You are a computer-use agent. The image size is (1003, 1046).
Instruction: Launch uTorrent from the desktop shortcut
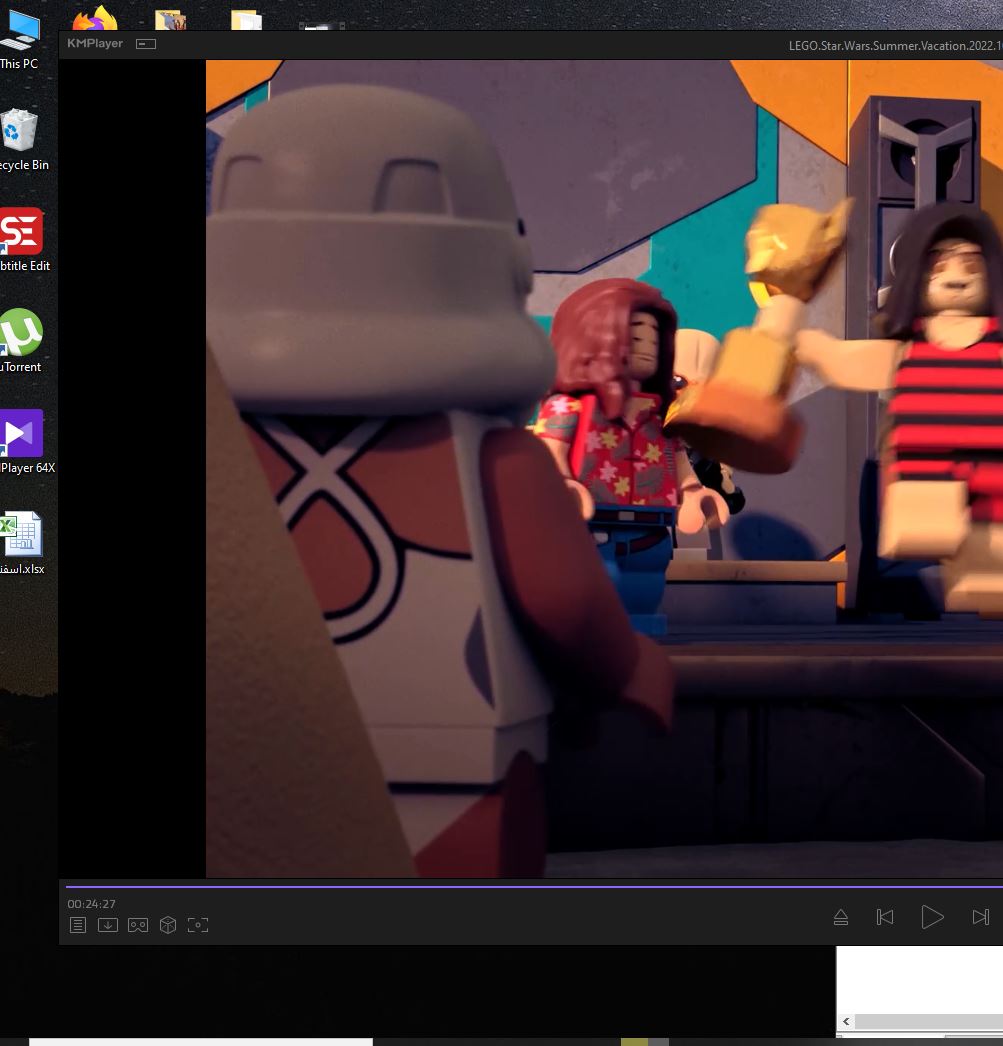click(20, 339)
